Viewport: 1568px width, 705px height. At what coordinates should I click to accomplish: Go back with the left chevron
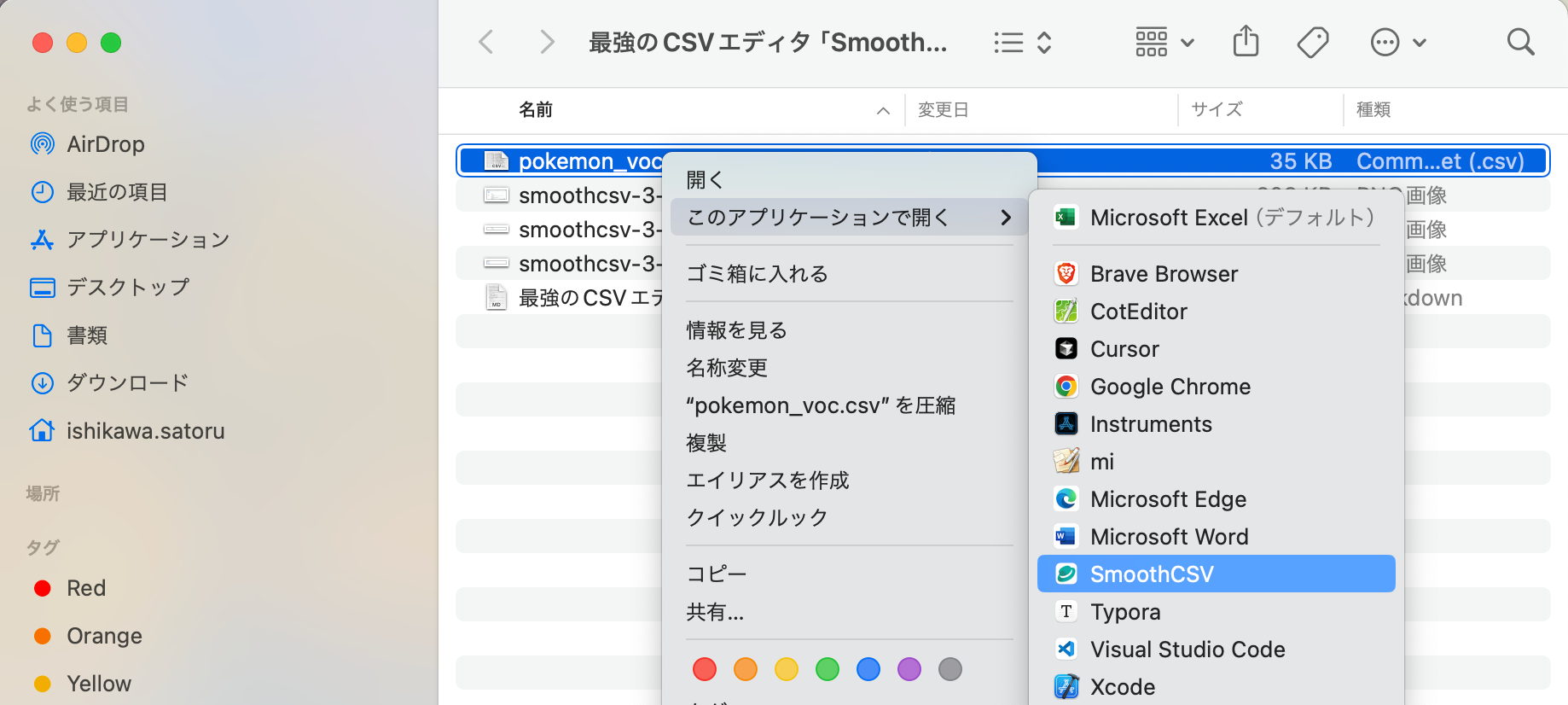point(486,42)
